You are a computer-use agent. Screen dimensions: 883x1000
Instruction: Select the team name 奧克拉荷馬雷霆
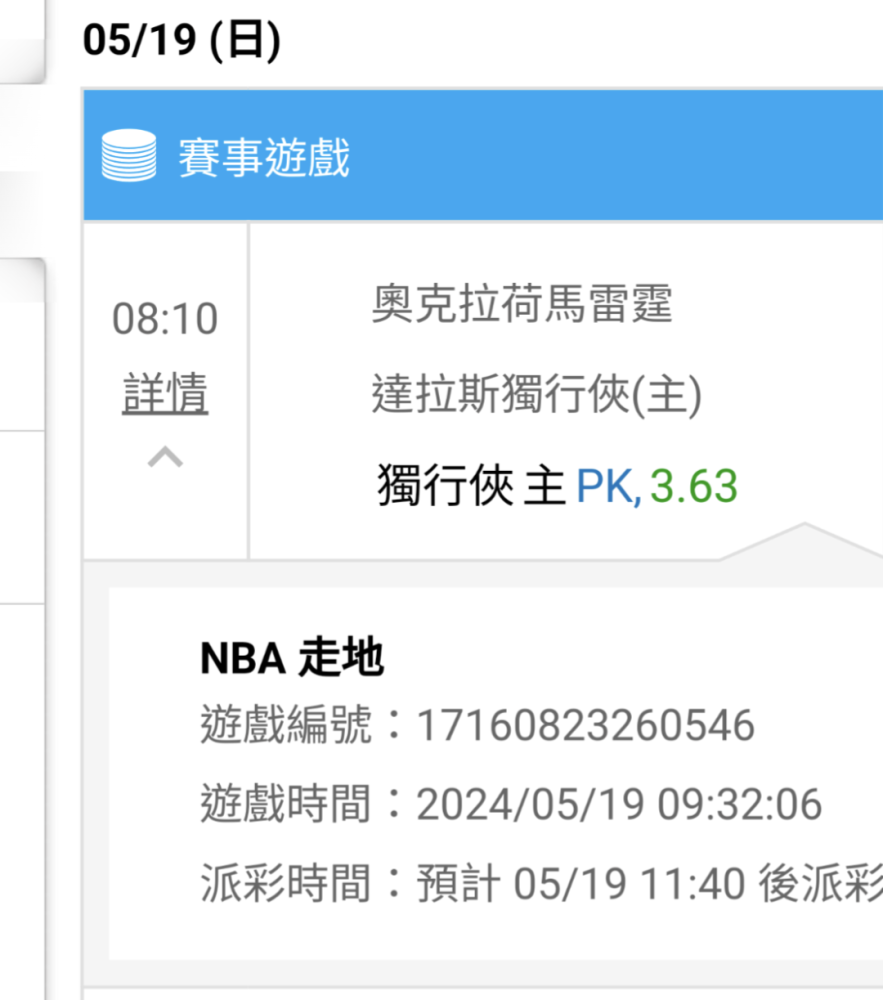pos(522,304)
